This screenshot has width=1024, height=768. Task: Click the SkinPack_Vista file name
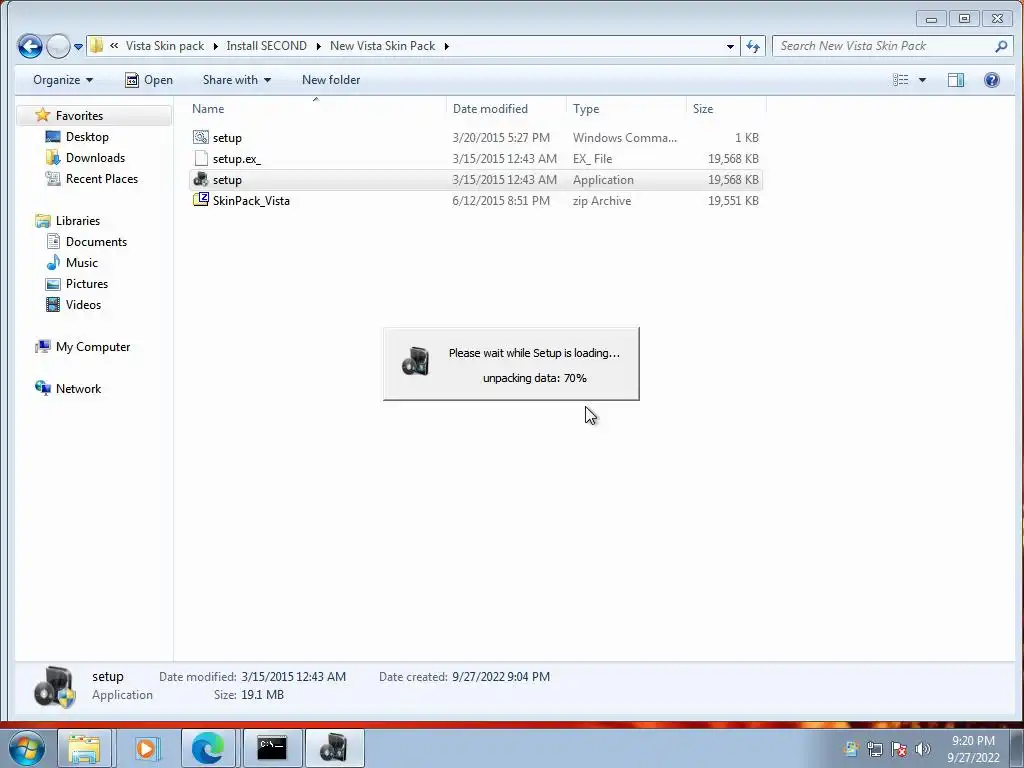(251, 200)
